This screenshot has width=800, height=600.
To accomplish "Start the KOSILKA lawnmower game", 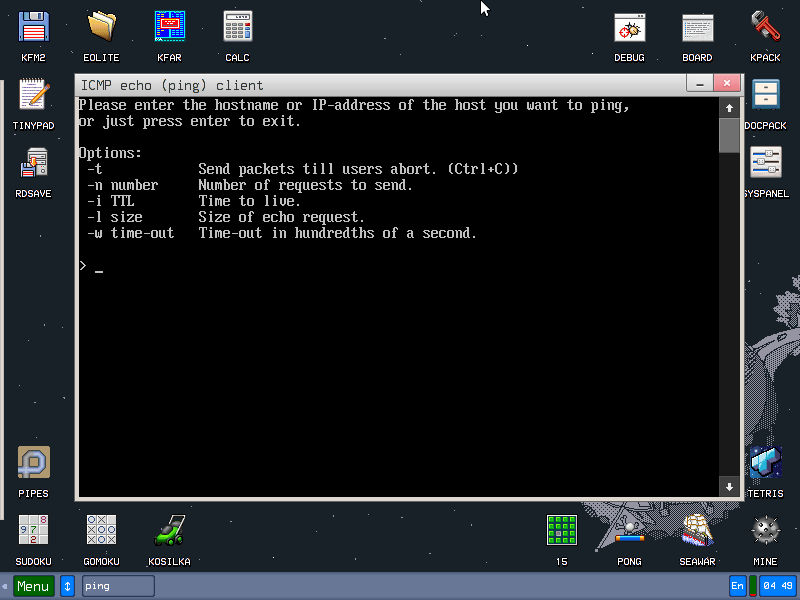I will tap(169, 530).
